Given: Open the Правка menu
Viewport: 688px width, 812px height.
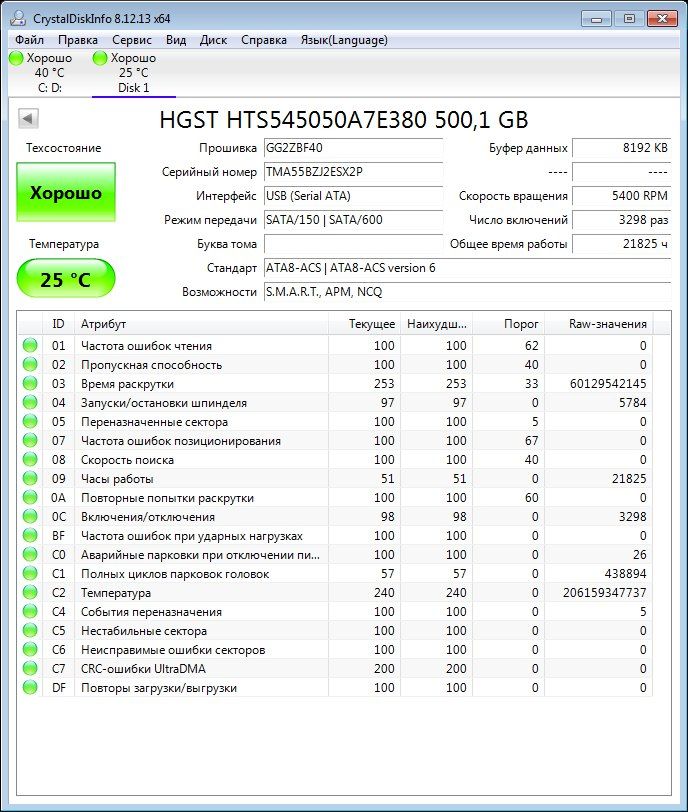Looking at the screenshot, I should (x=78, y=40).
